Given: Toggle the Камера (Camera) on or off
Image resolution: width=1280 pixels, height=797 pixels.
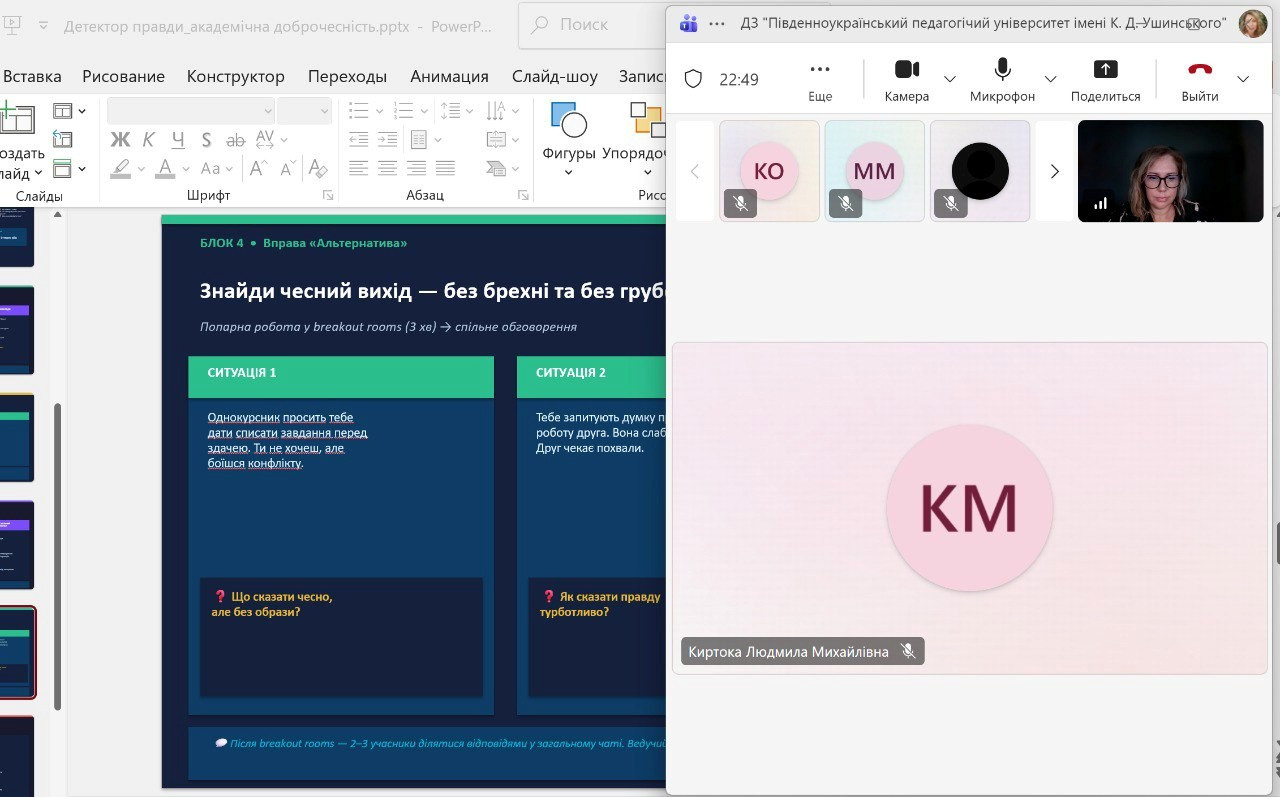Looking at the screenshot, I should tap(906, 70).
